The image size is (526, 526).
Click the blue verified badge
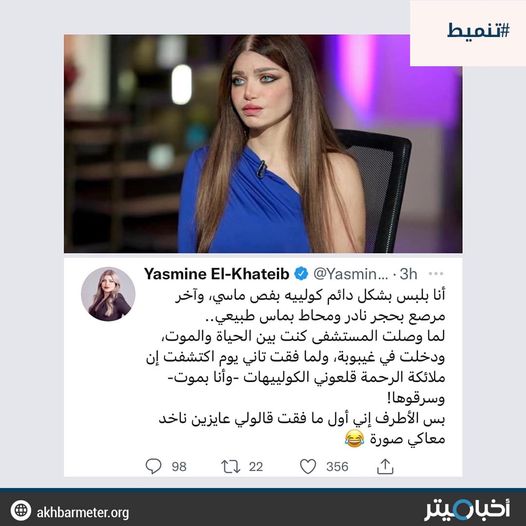coord(301,274)
